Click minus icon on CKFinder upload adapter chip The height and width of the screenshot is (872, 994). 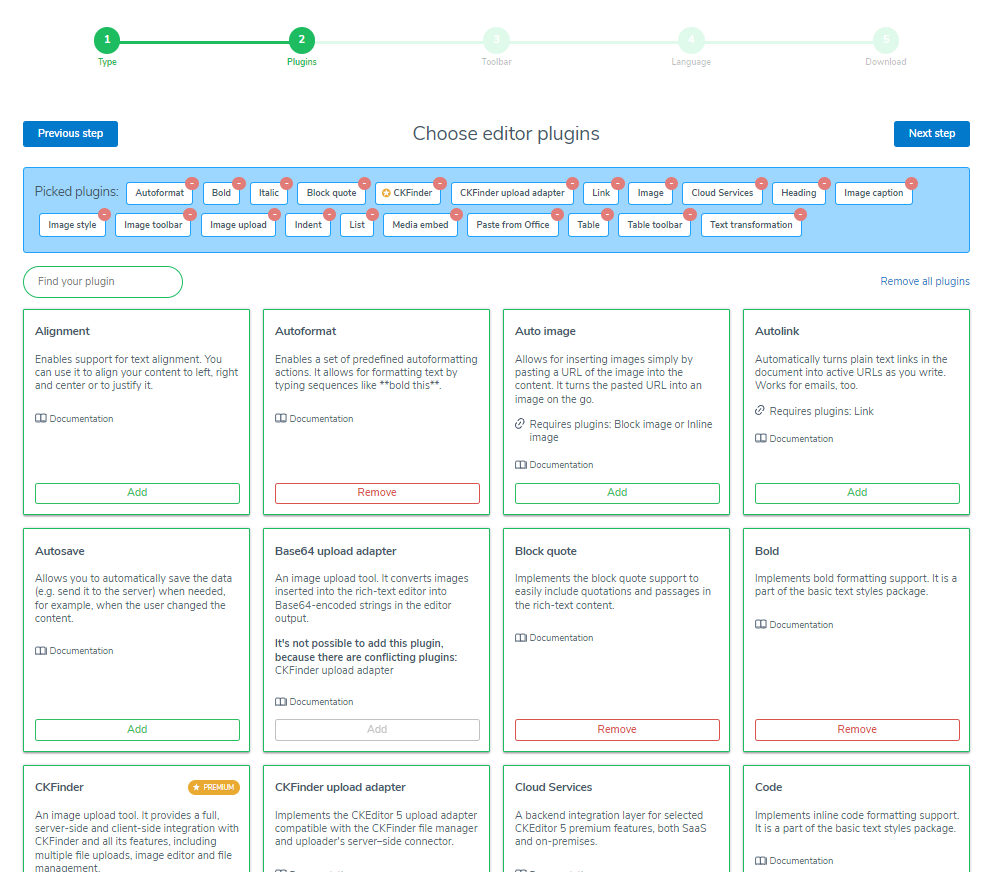[x=572, y=183]
